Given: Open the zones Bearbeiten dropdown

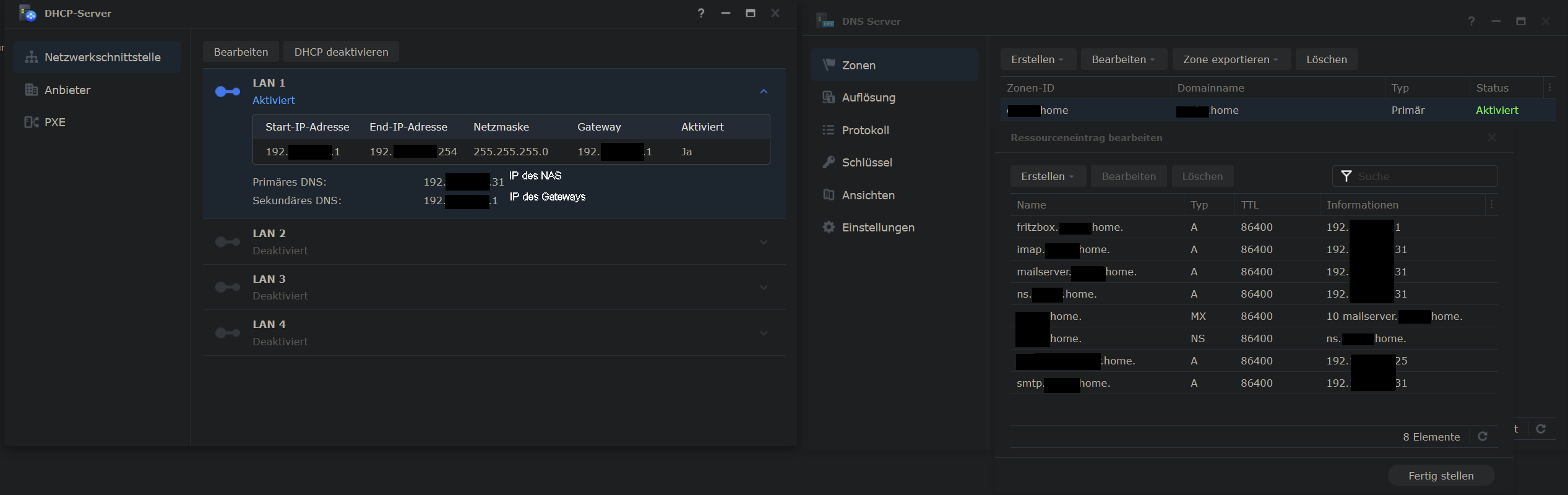Looking at the screenshot, I should pyautogui.click(x=1124, y=59).
